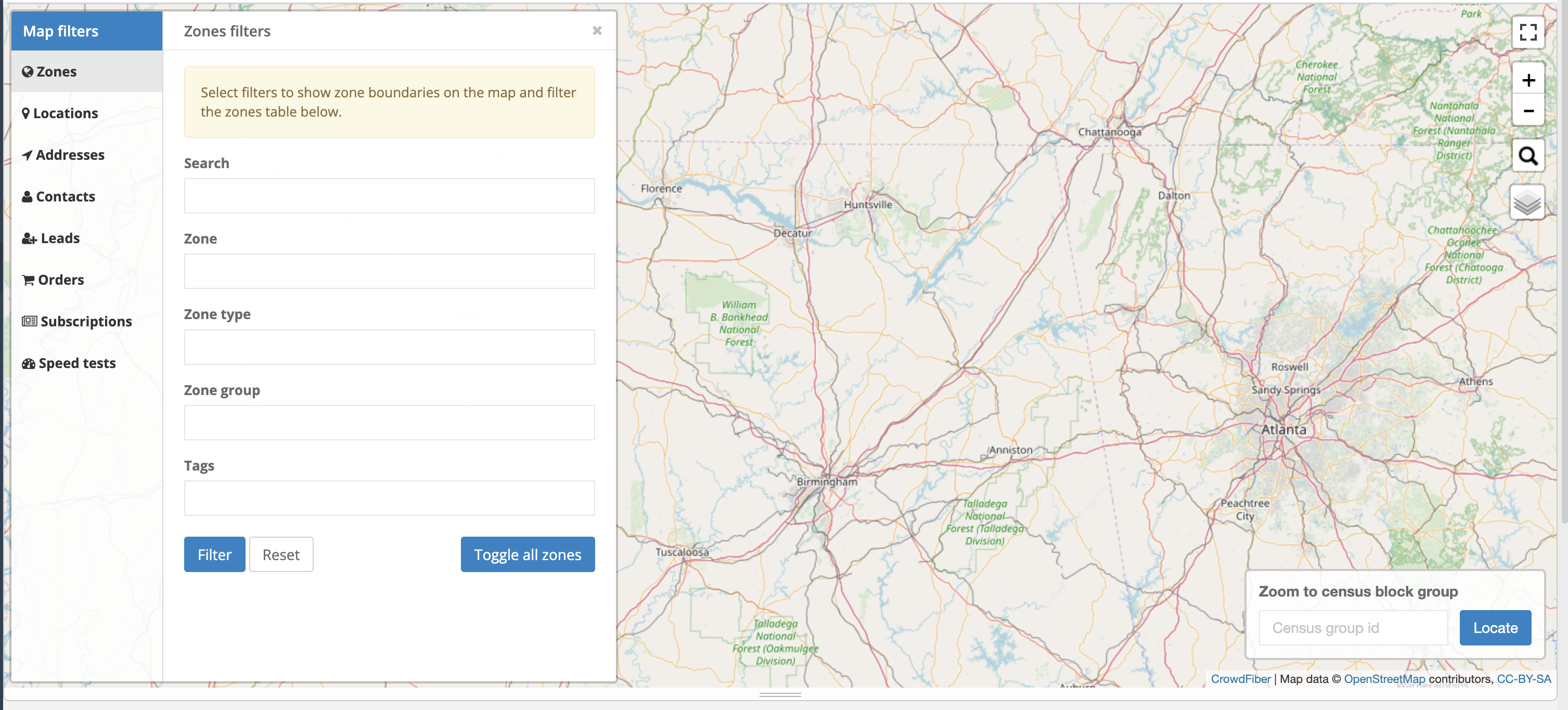Open the Zone group selection field
The width and height of the screenshot is (1568, 710).
click(389, 423)
